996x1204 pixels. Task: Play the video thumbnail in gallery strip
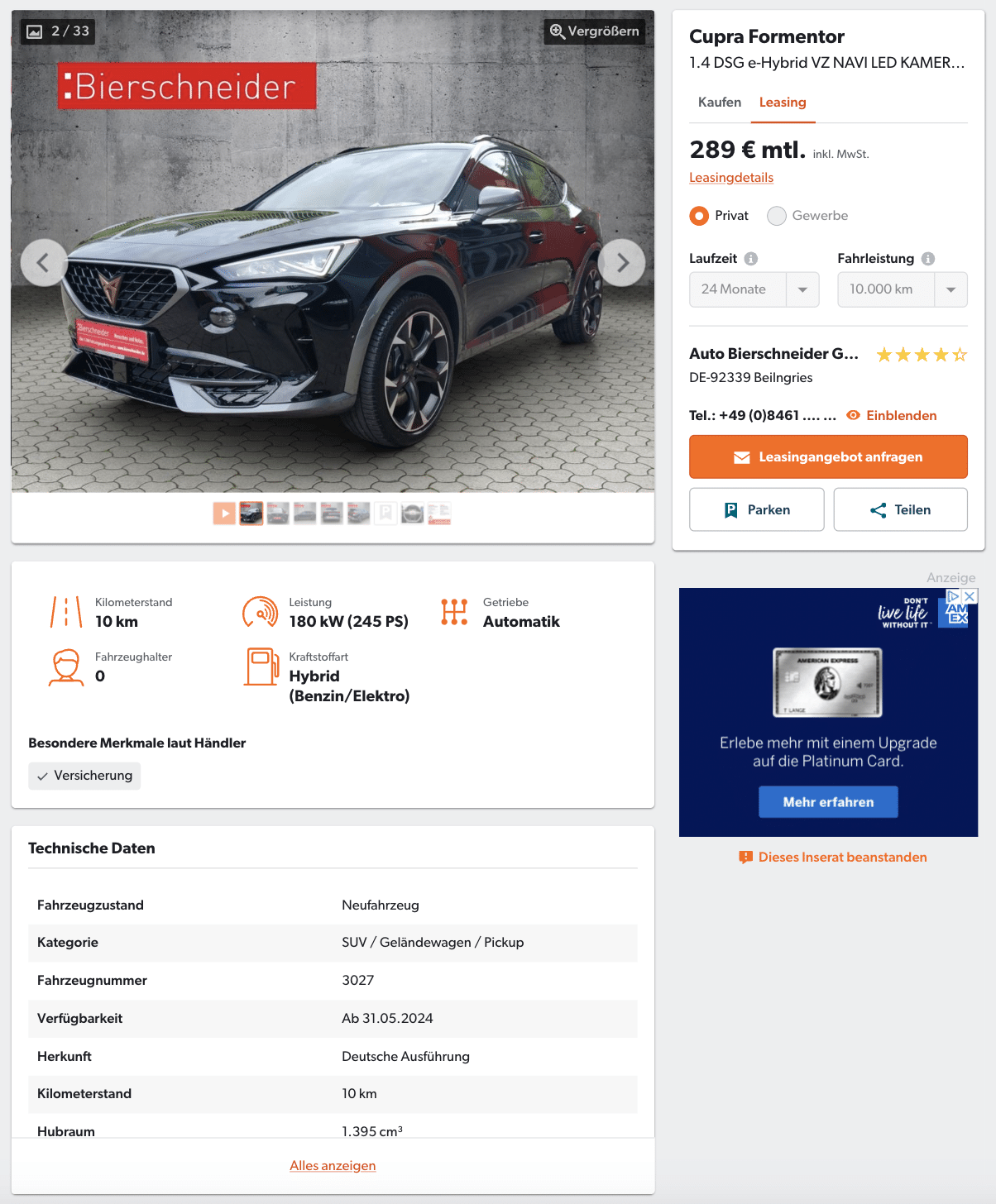coord(224,514)
